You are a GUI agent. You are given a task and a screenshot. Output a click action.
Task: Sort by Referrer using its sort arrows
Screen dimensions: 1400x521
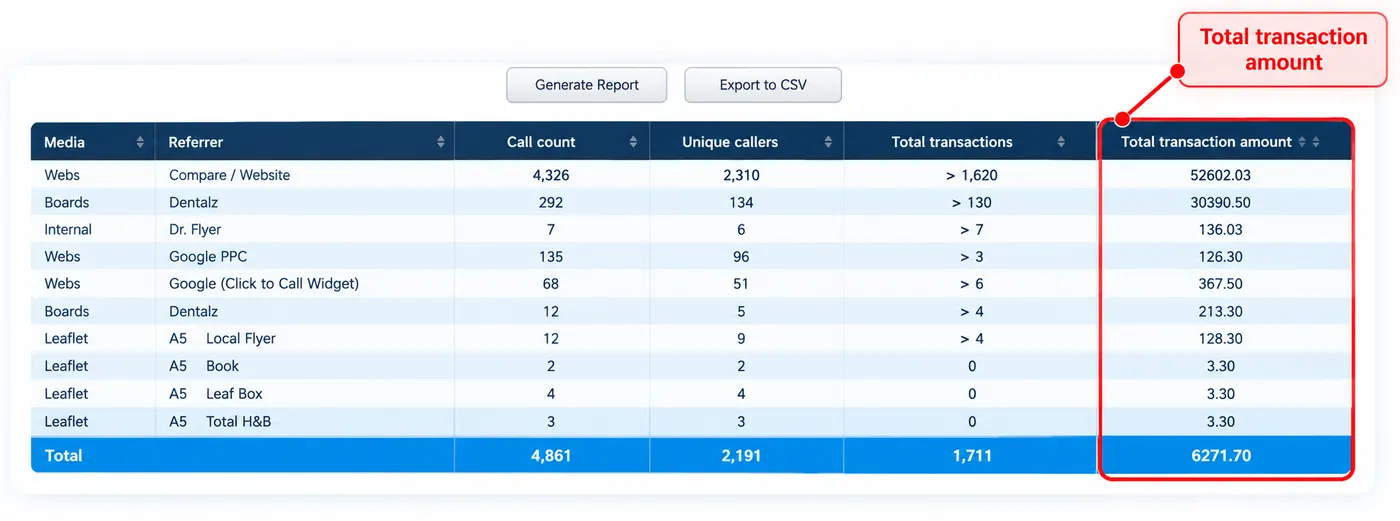tap(441, 142)
